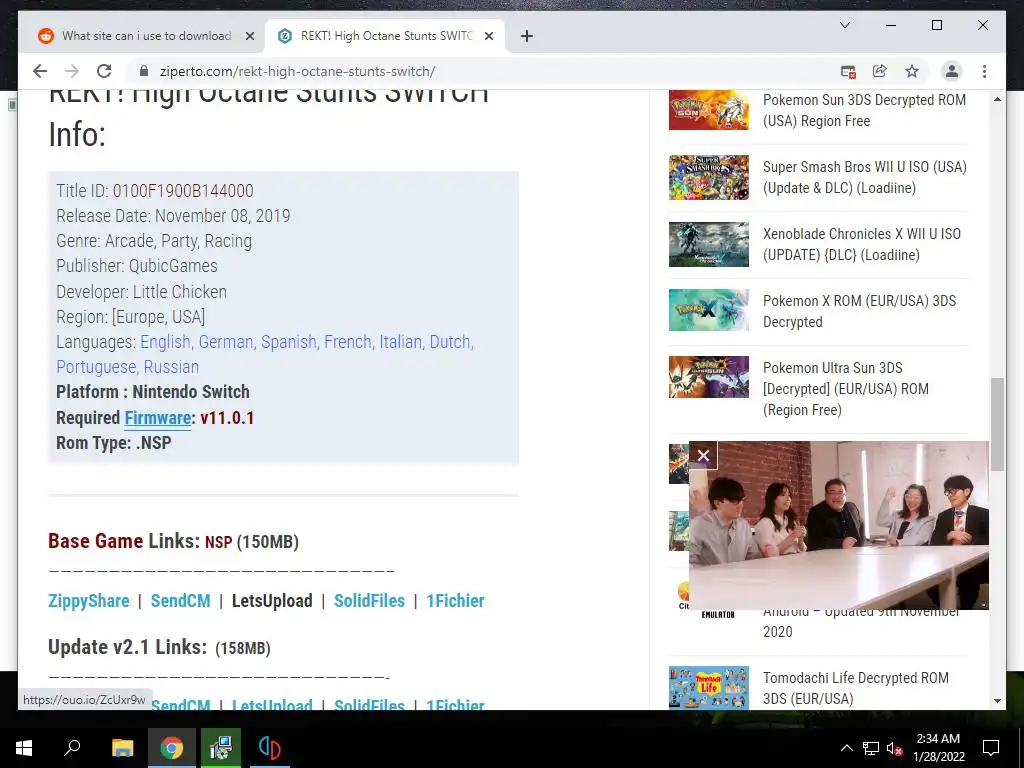The width and height of the screenshot is (1024, 768).
Task: Bookmark this page with the star
Action: tap(912, 71)
